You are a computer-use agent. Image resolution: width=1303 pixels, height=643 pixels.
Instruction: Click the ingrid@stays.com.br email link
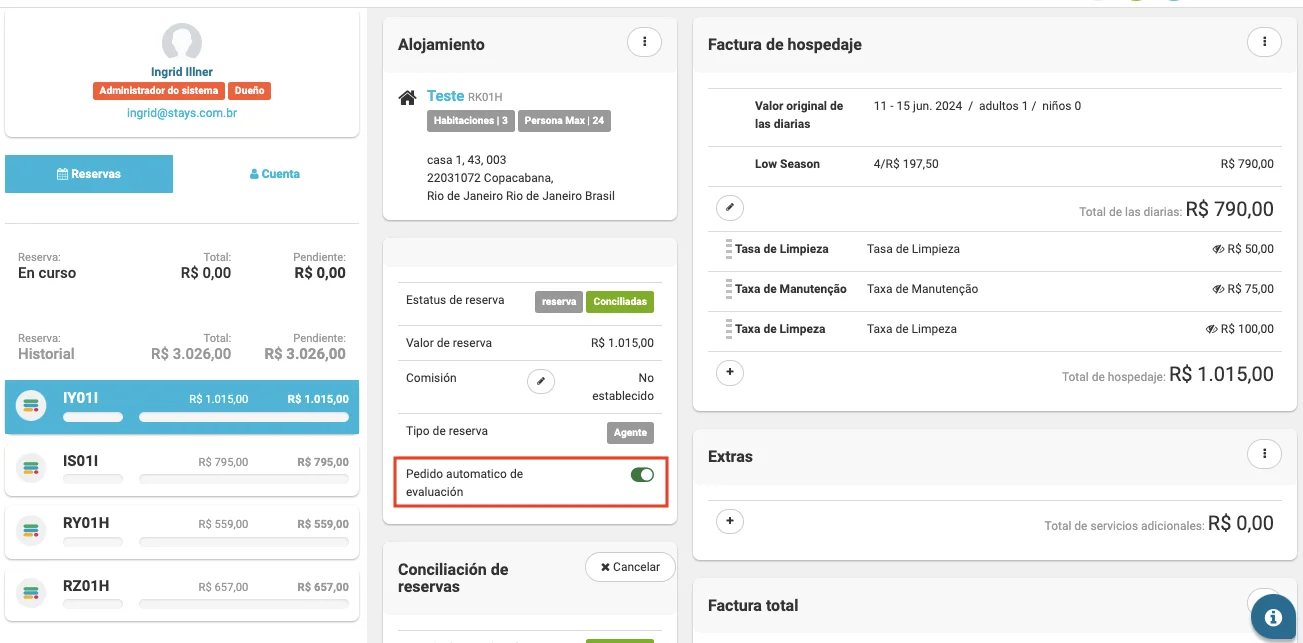(182, 113)
